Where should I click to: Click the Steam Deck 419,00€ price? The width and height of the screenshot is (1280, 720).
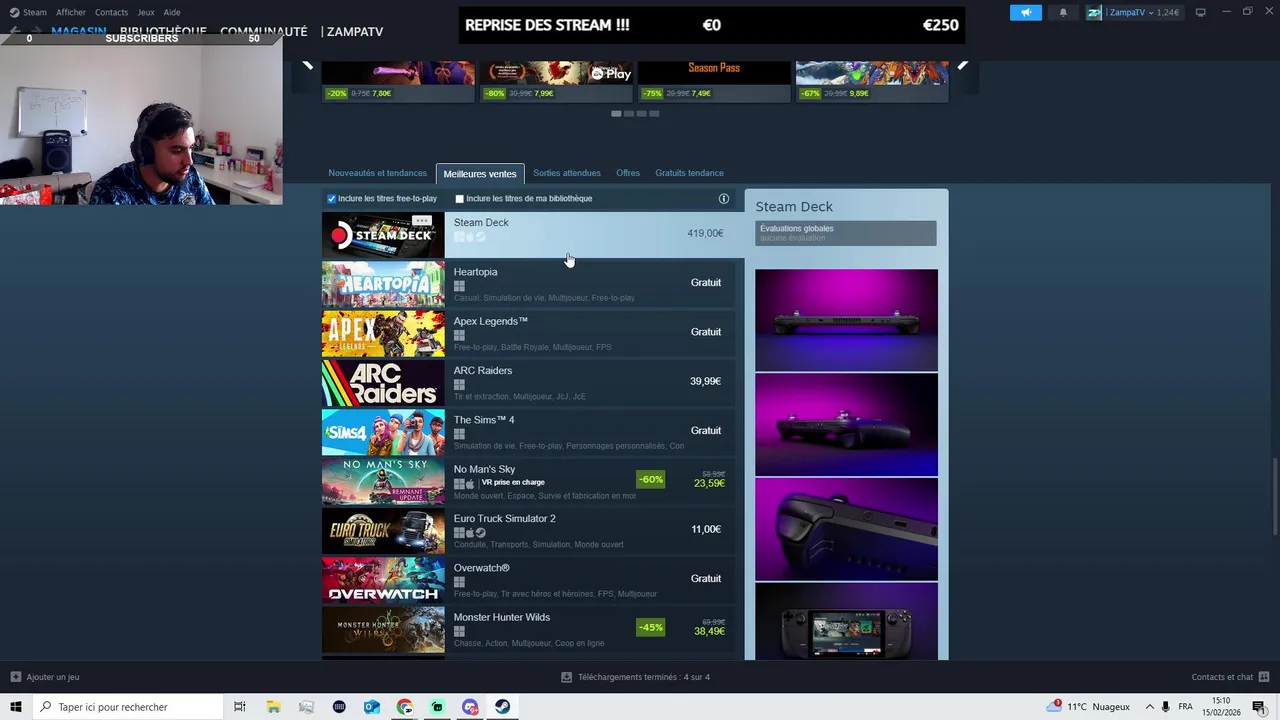point(705,233)
